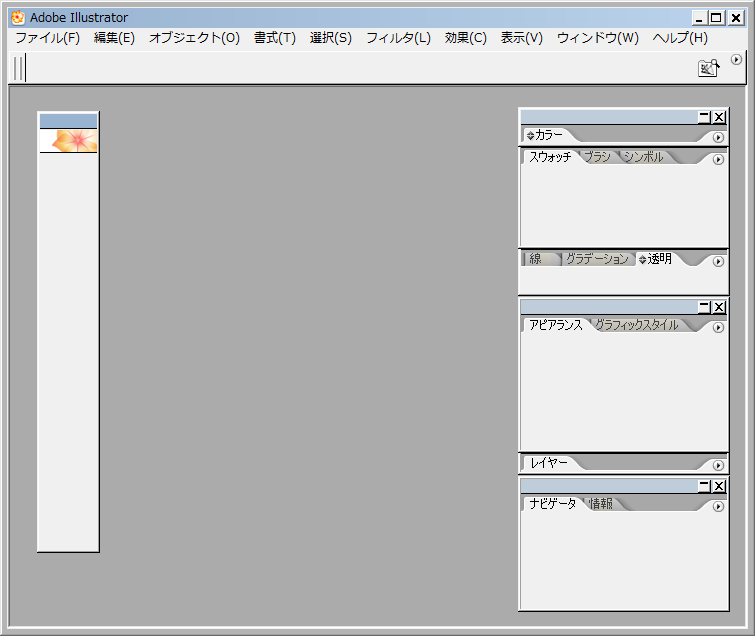Switch to the グラフィックスタイル tab
755x636 pixels.
[x=637, y=325]
